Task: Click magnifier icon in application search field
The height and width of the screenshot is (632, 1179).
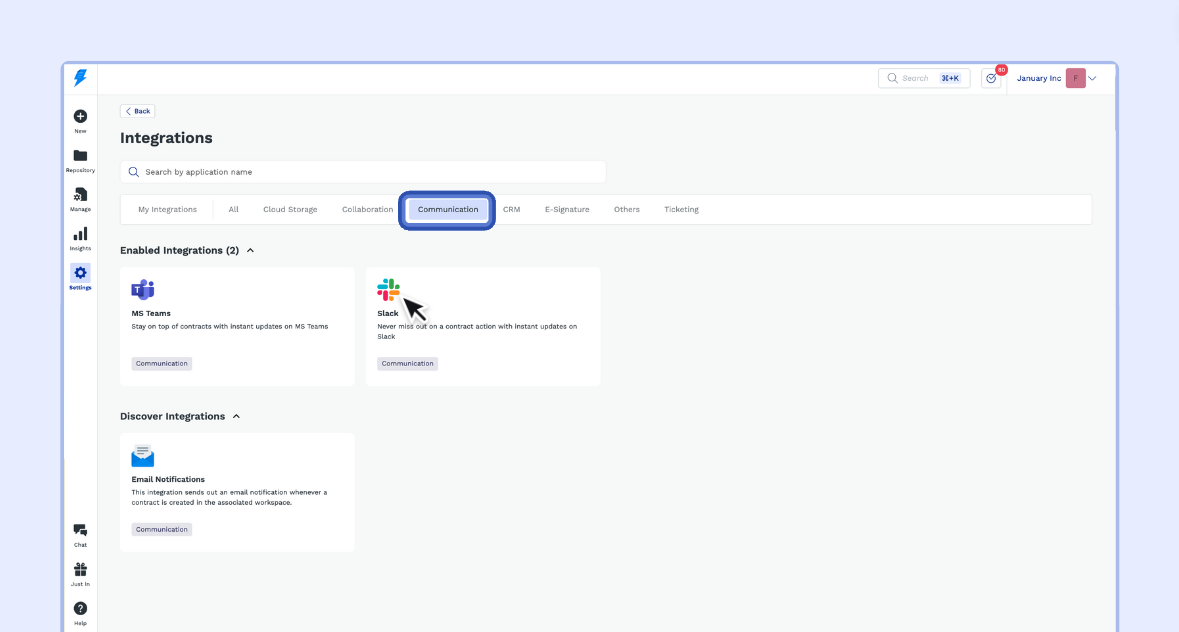Action: (x=134, y=172)
